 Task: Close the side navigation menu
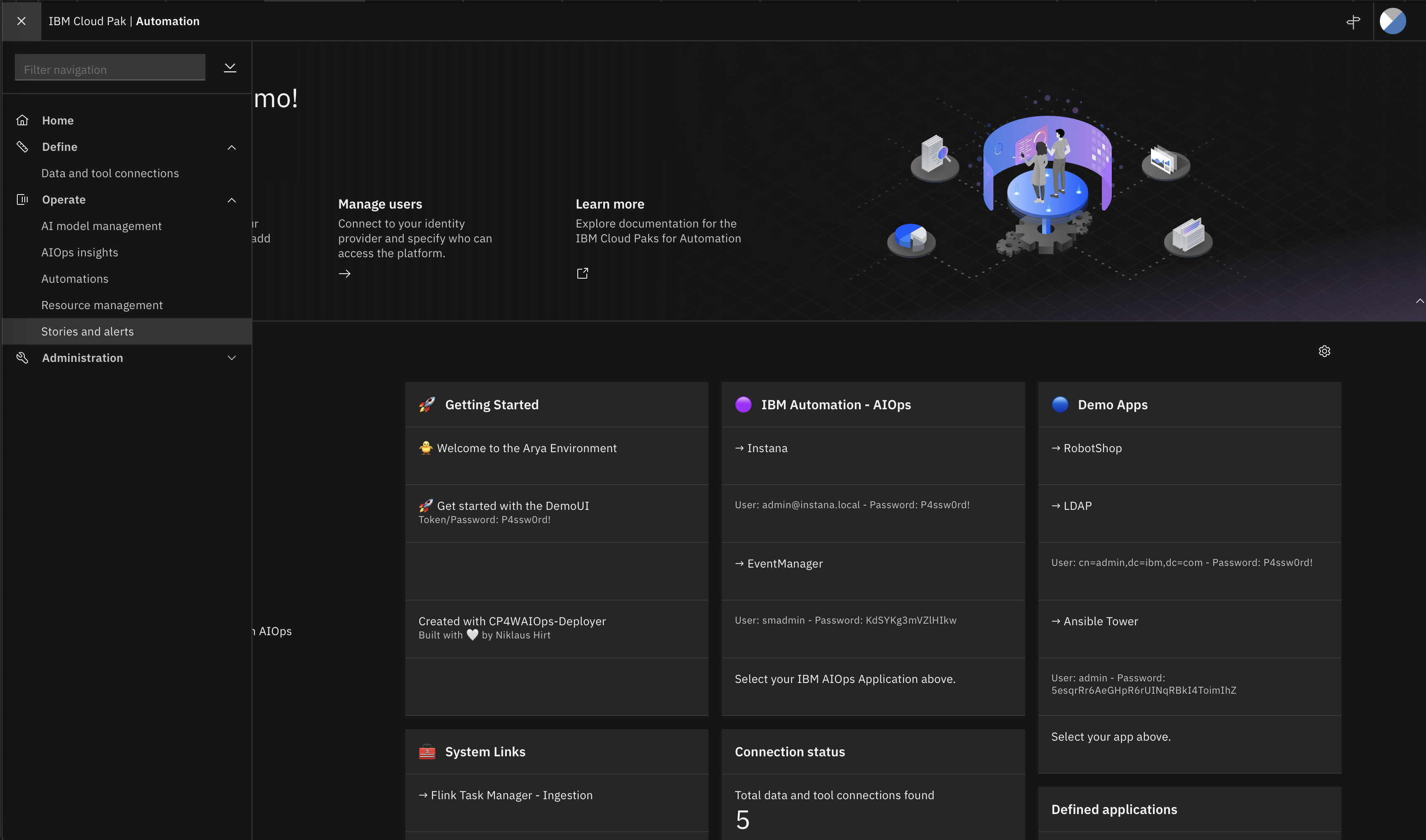(x=21, y=21)
